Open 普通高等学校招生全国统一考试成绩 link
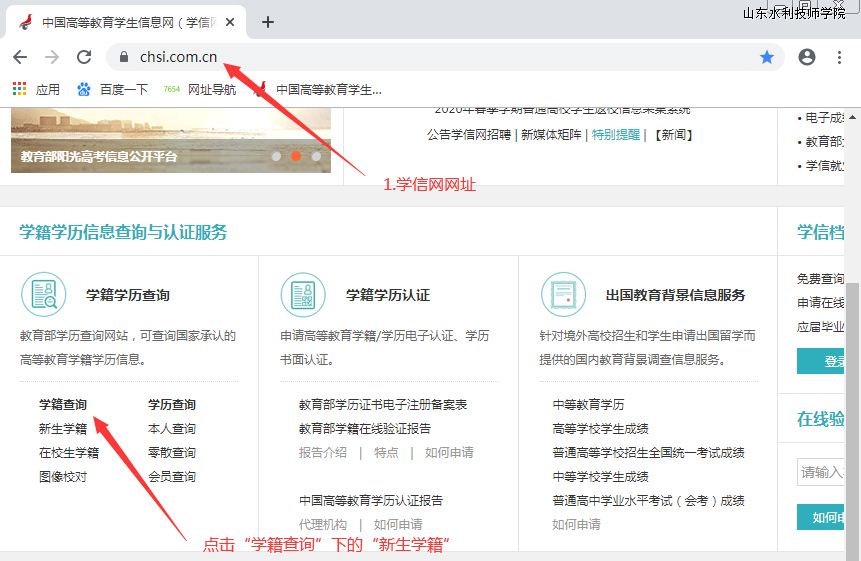861x561 pixels. click(x=648, y=453)
